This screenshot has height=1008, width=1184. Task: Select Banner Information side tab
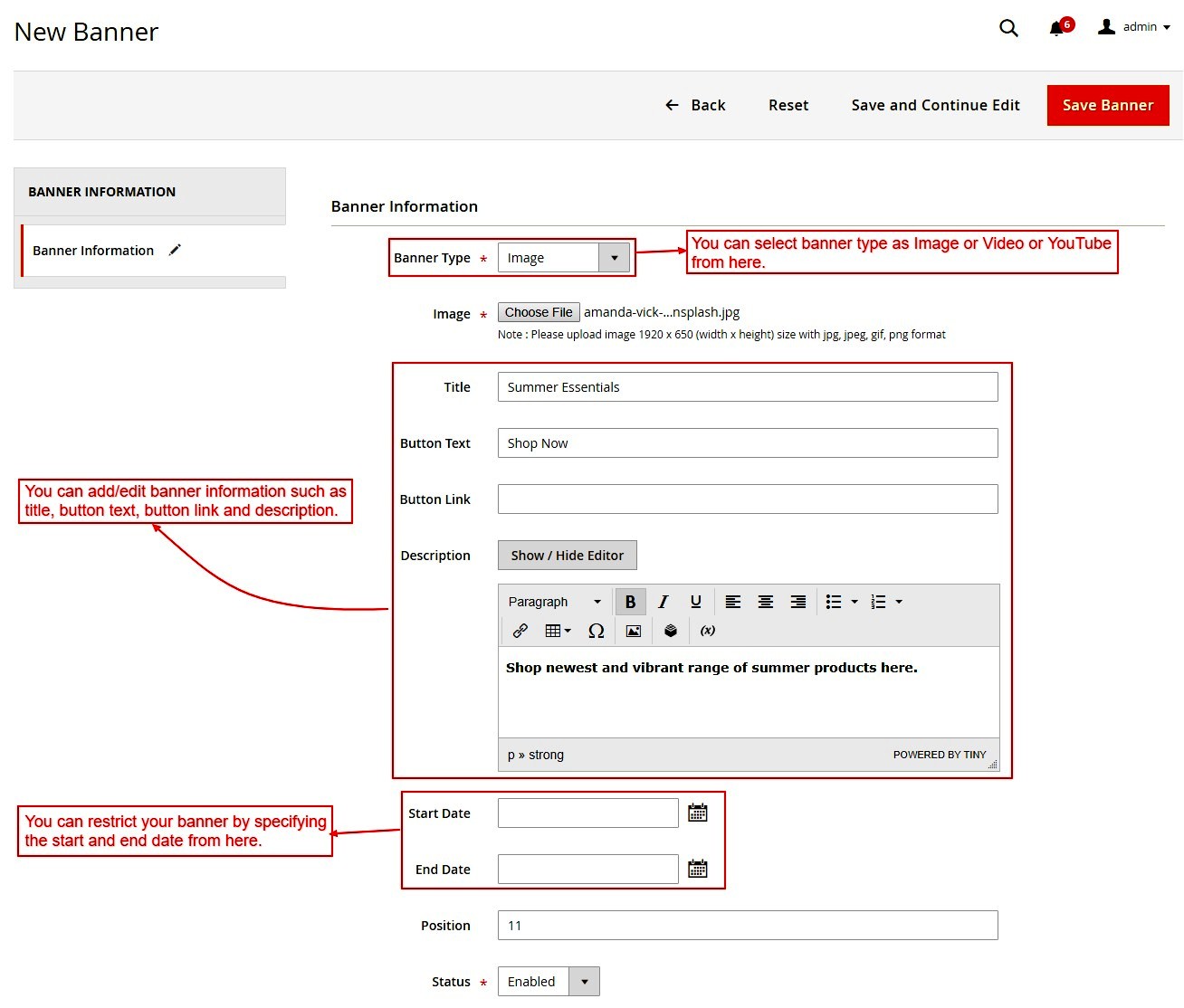93,251
